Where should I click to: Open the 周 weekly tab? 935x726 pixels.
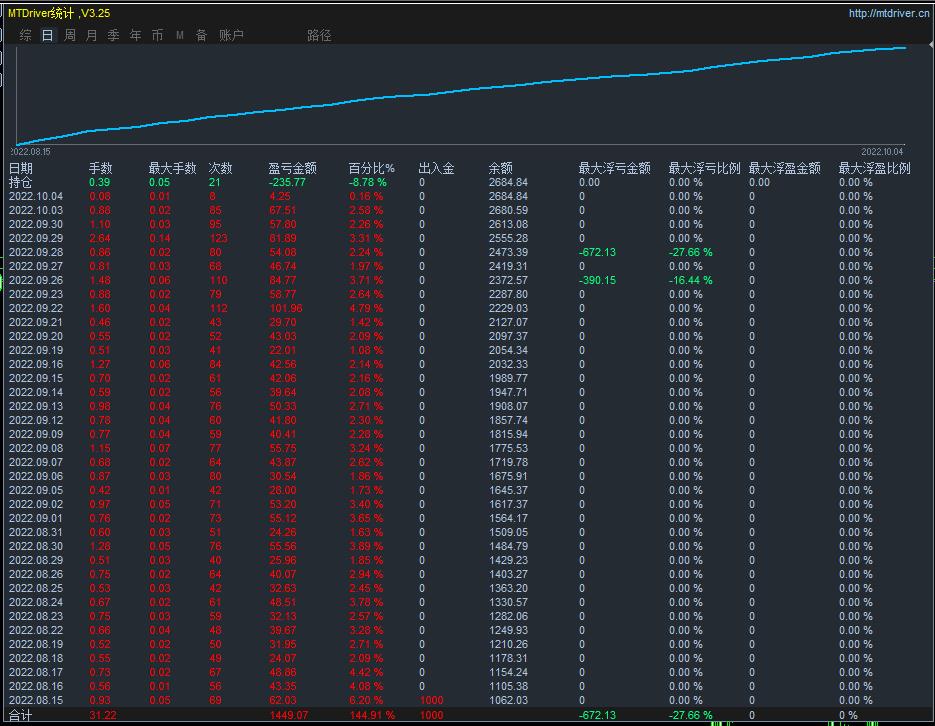coord(70,35)
